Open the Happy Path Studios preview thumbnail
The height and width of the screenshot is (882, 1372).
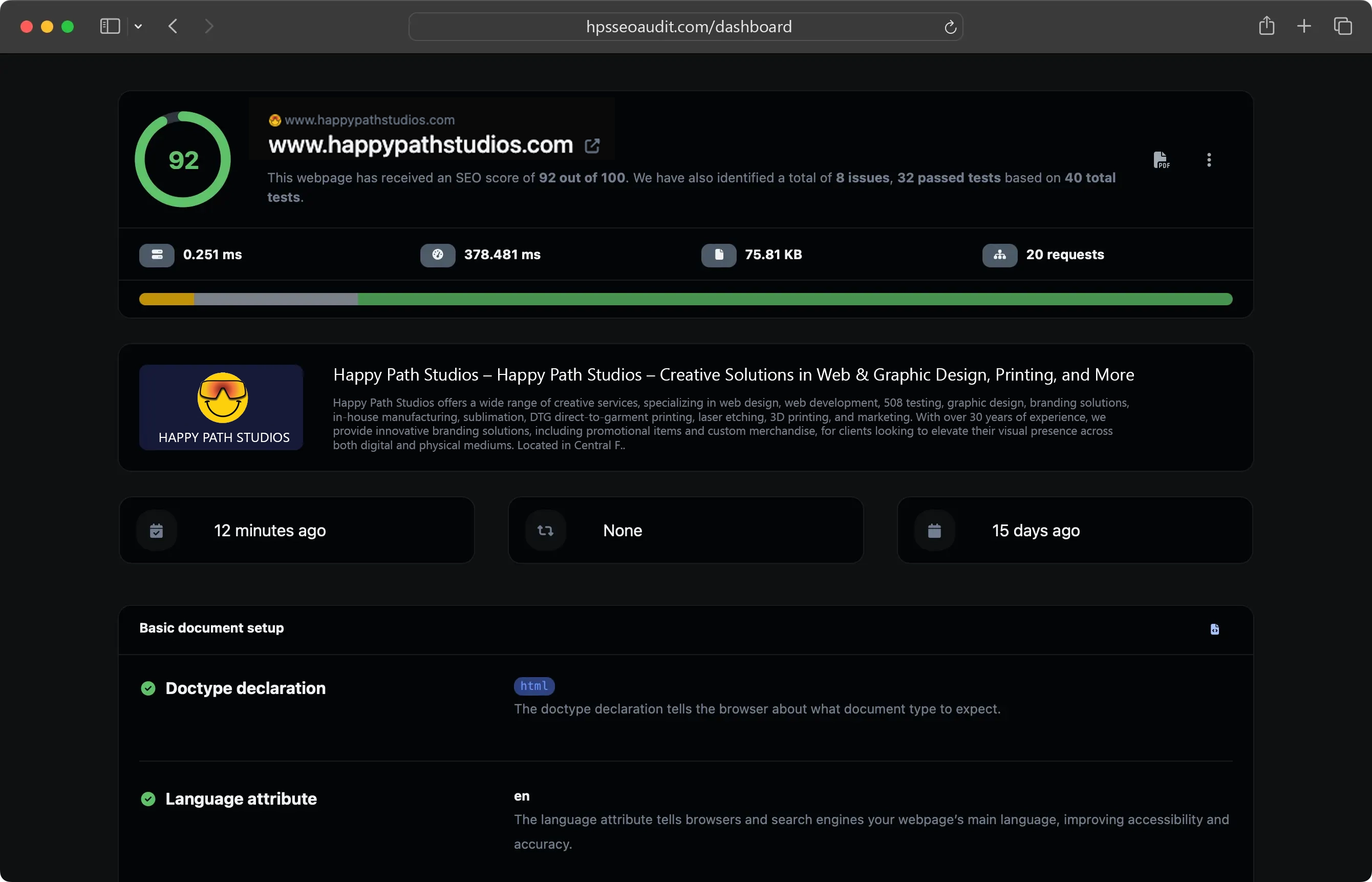click(x=221, y=408)
